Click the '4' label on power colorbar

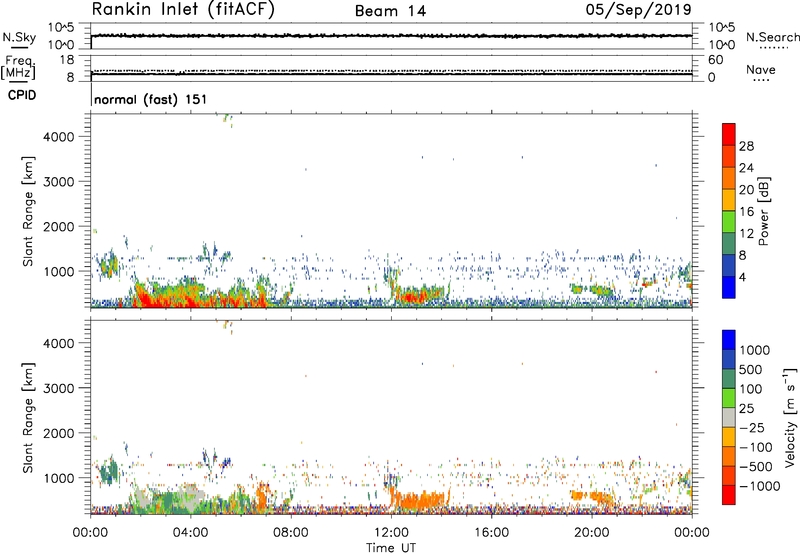pos(743,277)
